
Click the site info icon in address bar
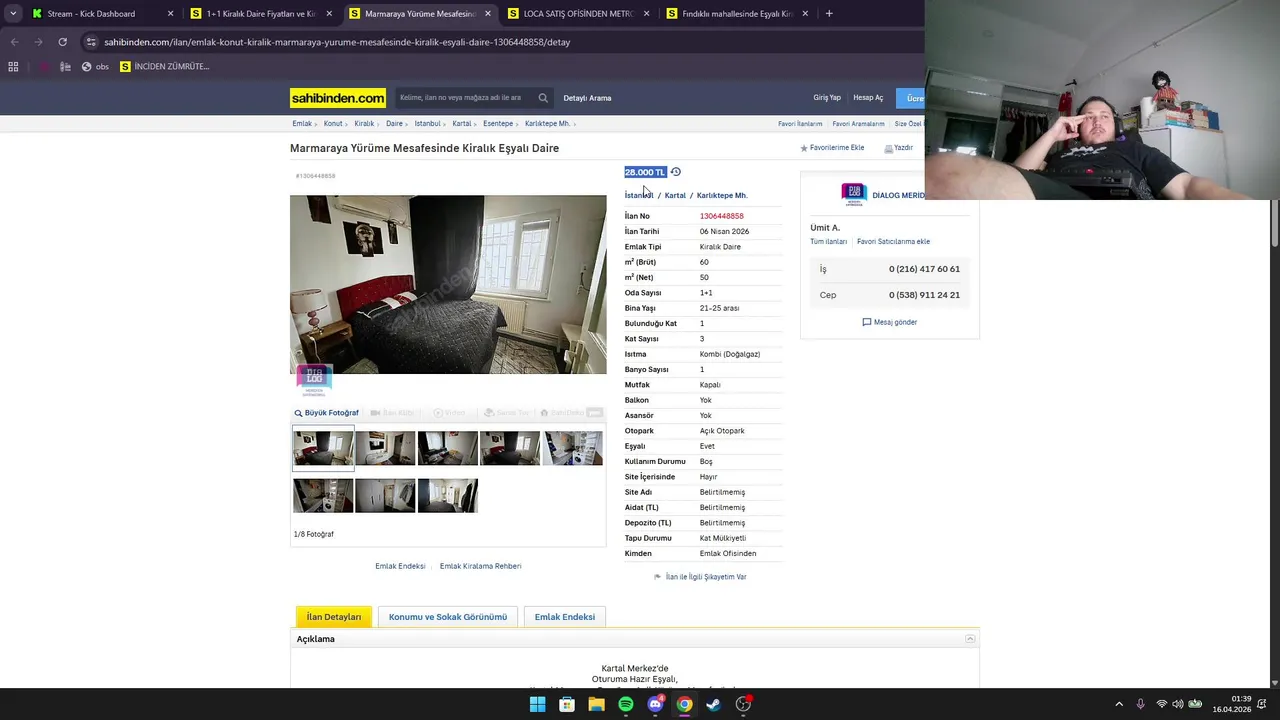(x=91, y=42)
